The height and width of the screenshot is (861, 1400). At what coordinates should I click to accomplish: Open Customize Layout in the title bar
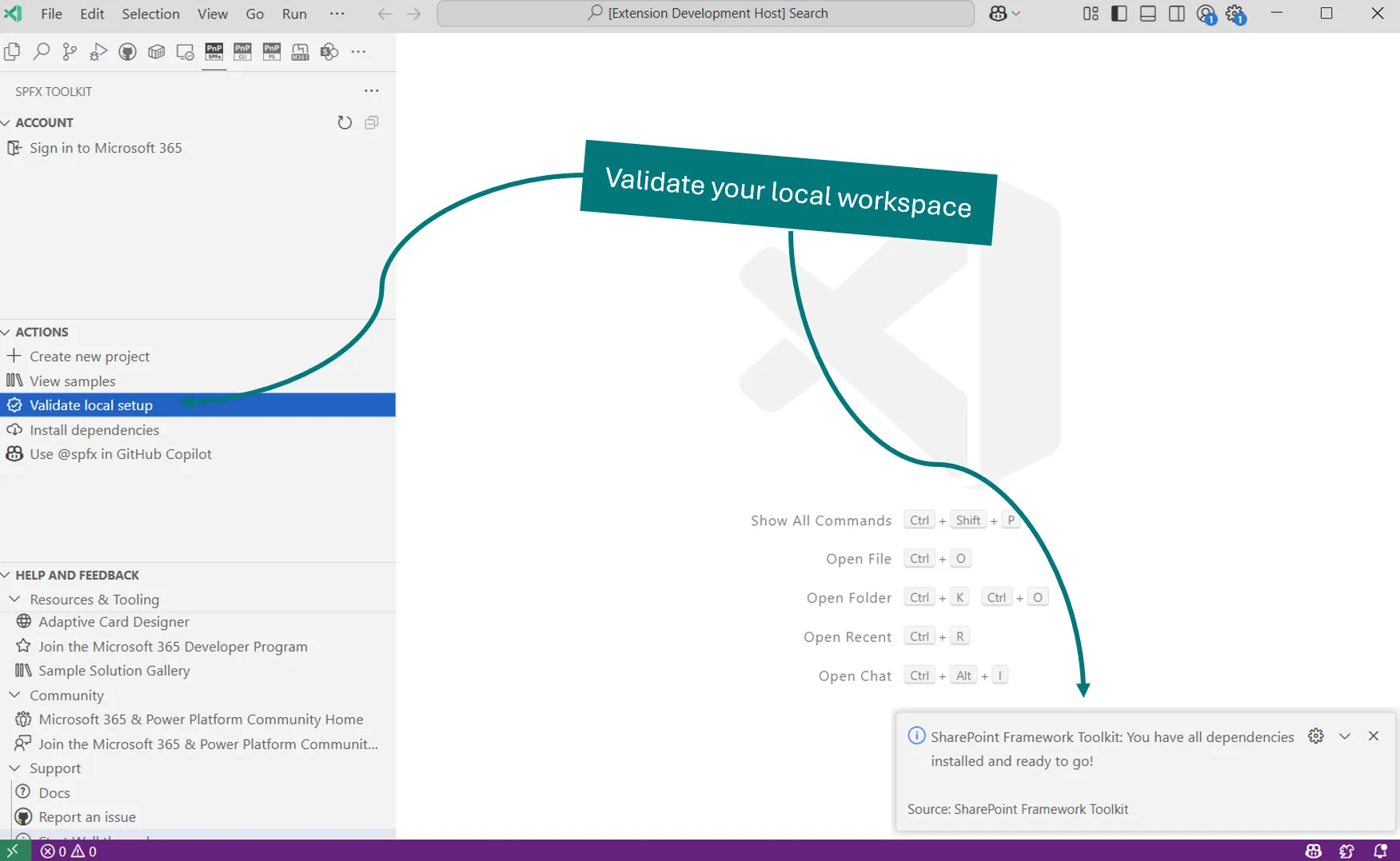coord(1091,14)
